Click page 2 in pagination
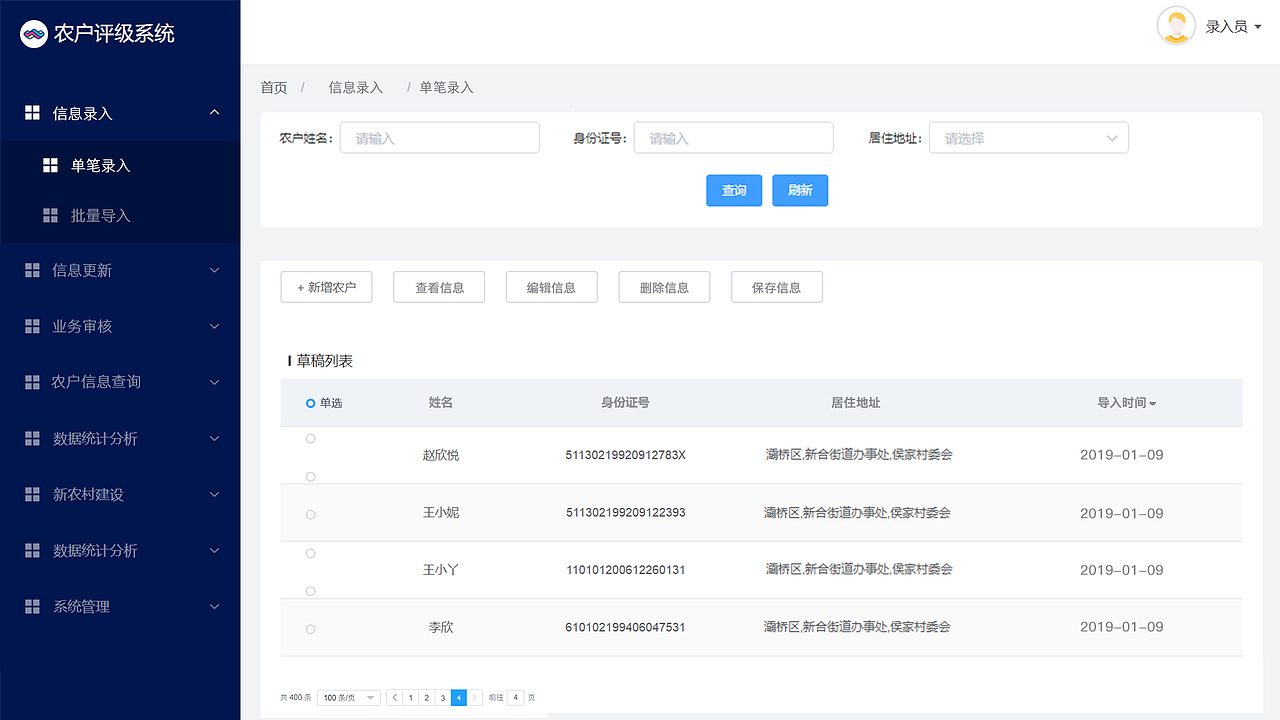1280x720 pixels. pos(427,697)
